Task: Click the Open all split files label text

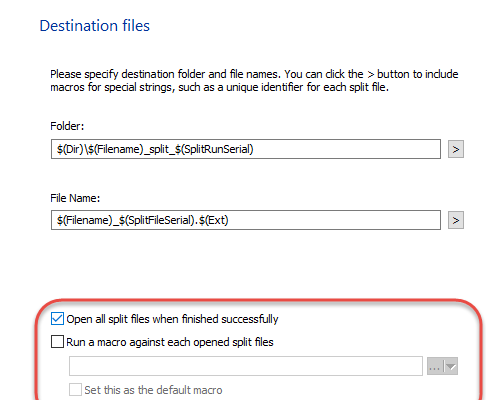Action: tap(172, 319)
